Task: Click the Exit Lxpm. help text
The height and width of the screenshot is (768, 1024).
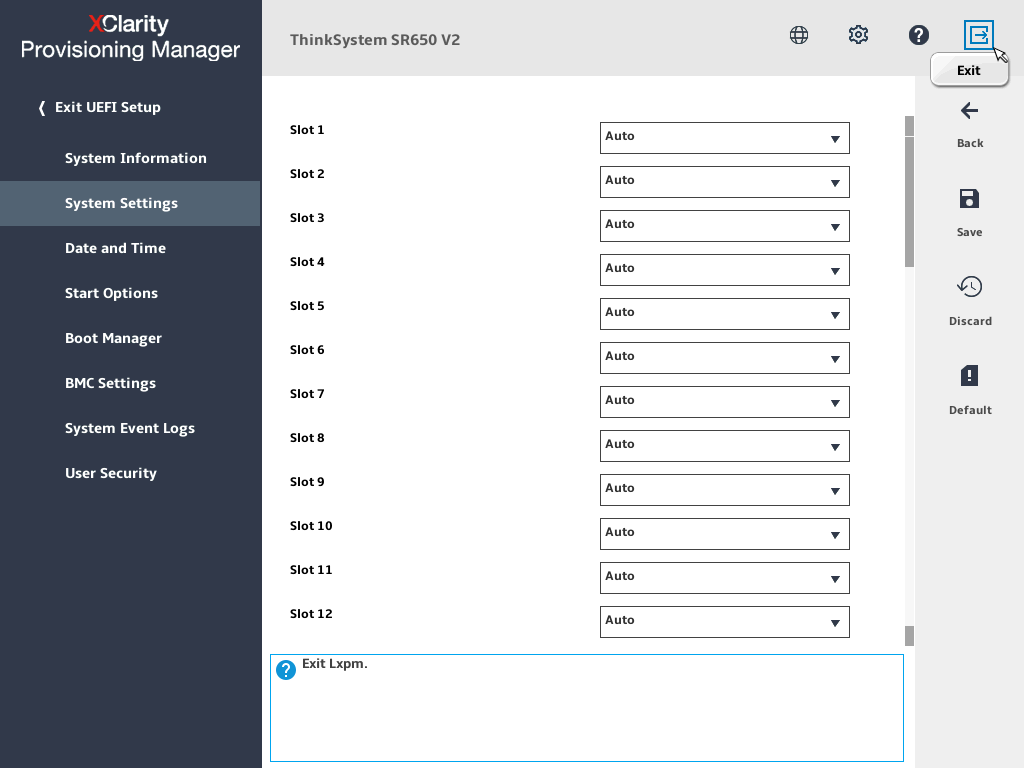Action: pyautogui.click(x=334, y=664)
